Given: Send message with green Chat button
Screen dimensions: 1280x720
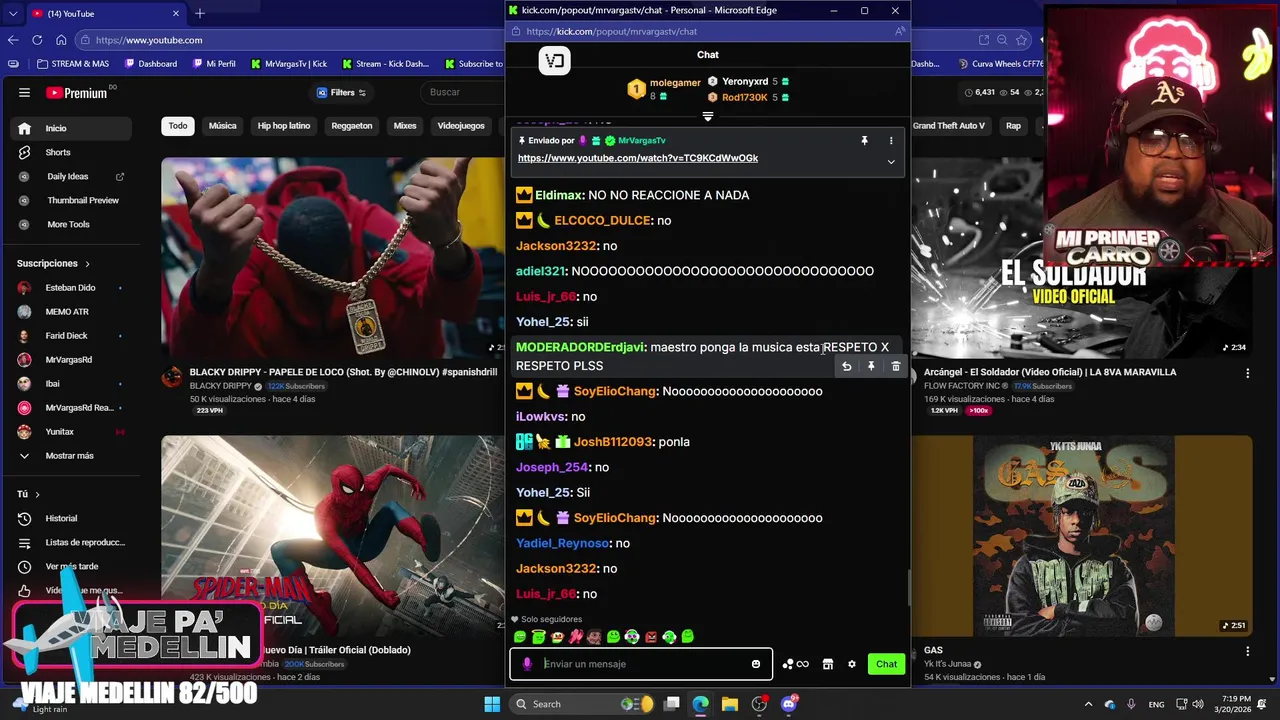Looking at the screenshot, I should coord(887,664).
